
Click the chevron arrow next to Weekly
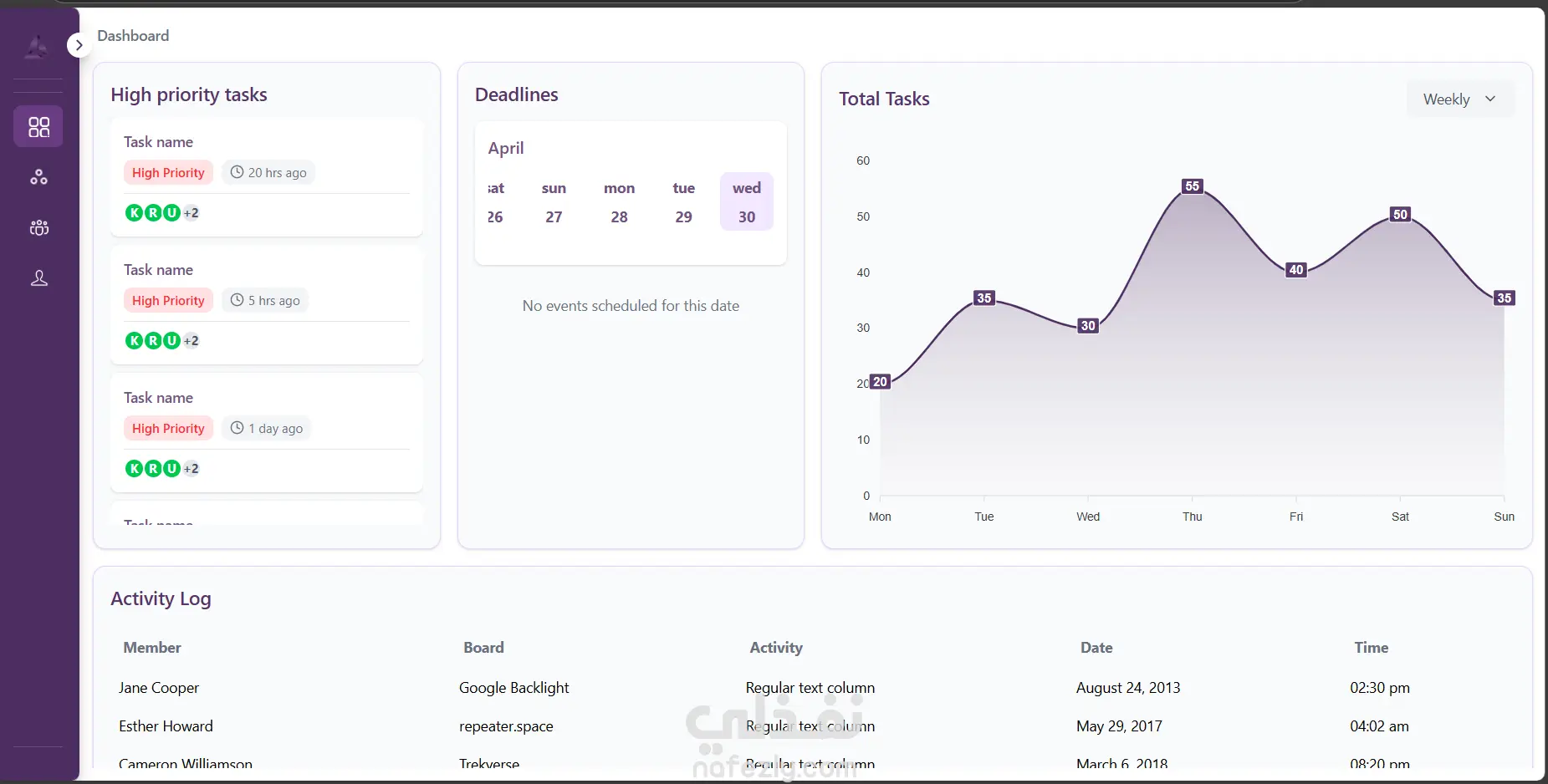pos(1490,99)
